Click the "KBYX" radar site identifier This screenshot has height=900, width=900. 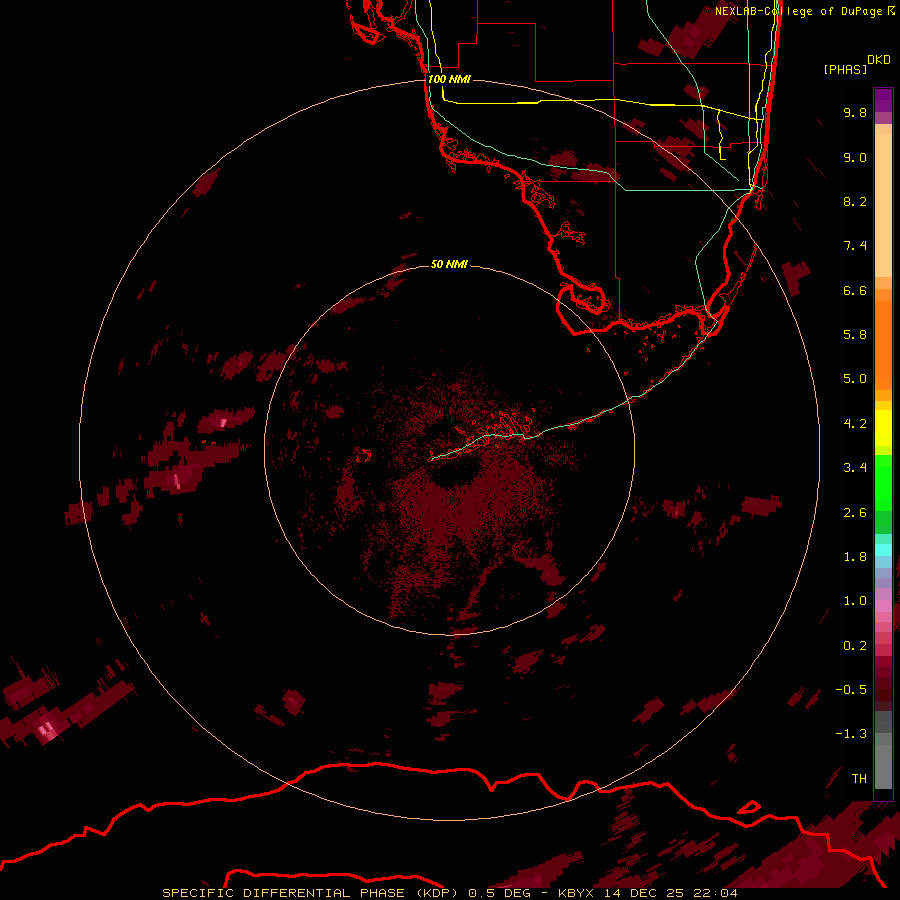point(576,893)
